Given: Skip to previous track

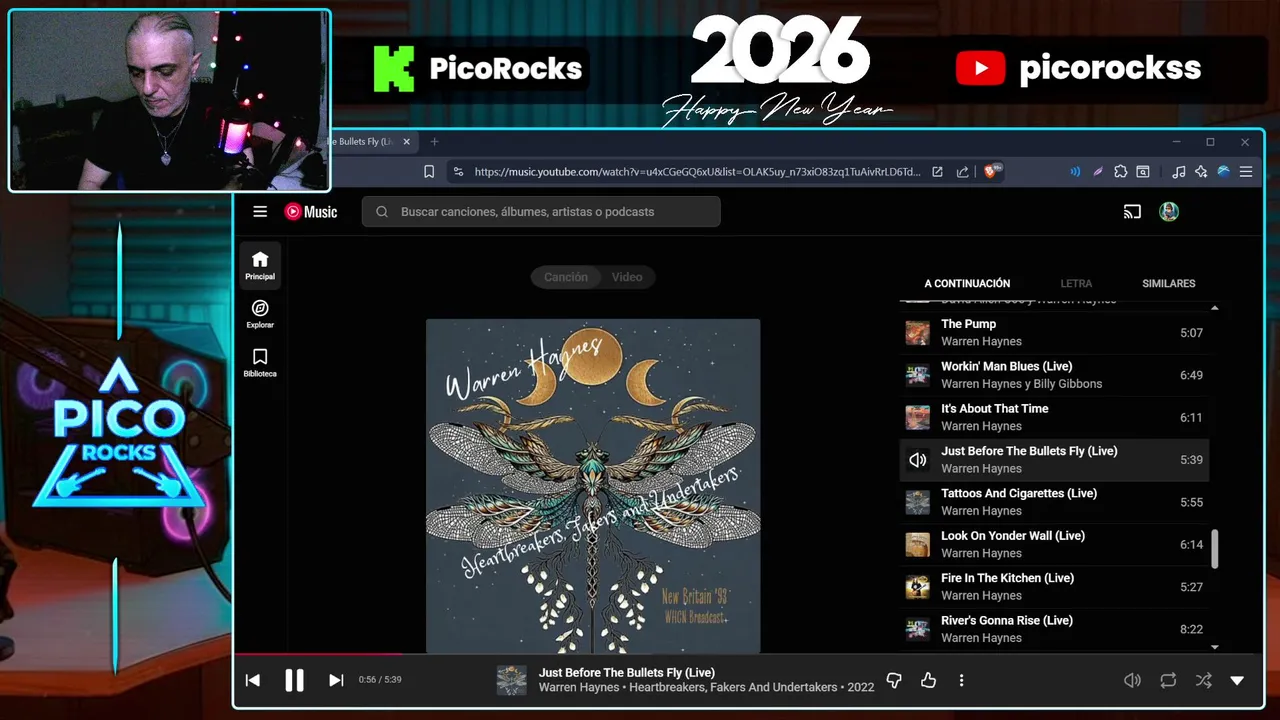Looking at the screenshot, I should 253,680.
